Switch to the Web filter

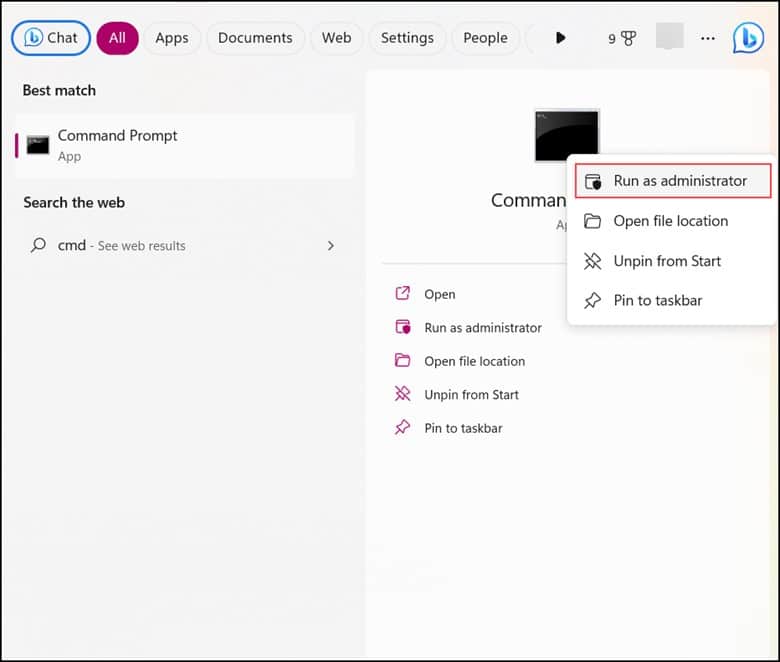pyautogui.click(x=336, y=38)
